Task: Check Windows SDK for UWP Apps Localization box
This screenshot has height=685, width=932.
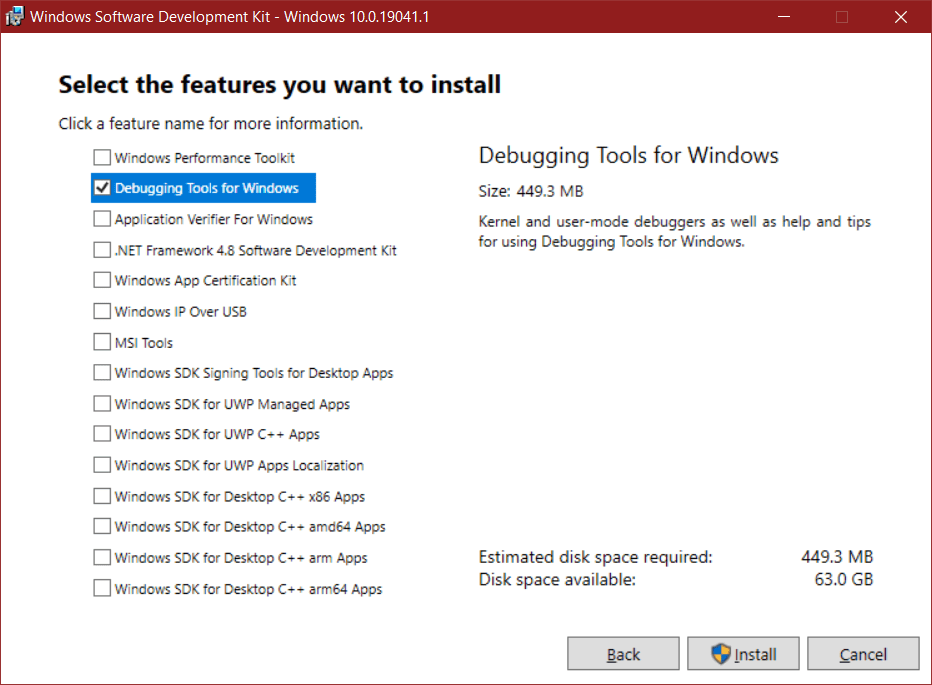Action: tap(102, 464)
